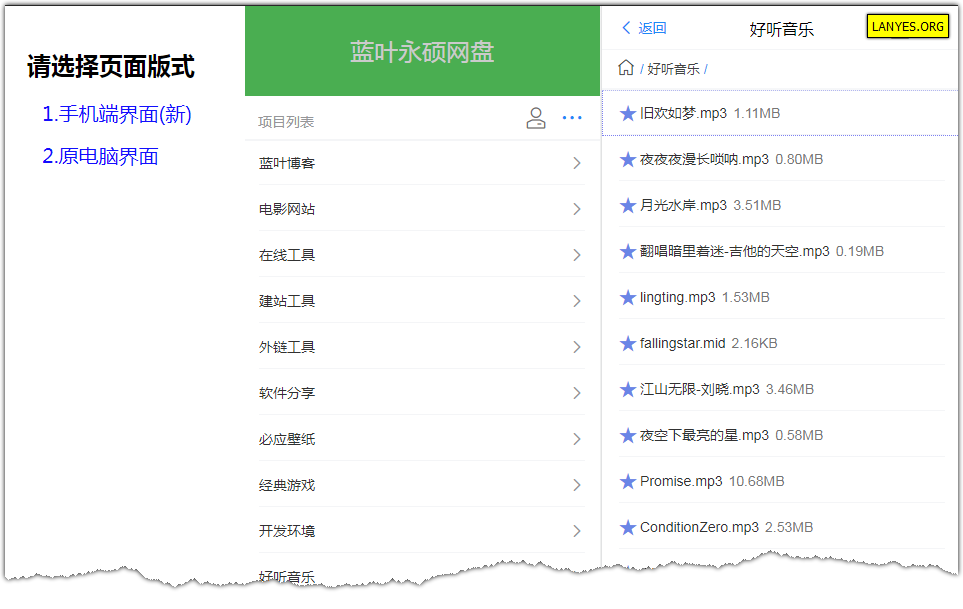Select 1.手机端界面(新) layout link
963x609 pixels.
tap(117, 114)
